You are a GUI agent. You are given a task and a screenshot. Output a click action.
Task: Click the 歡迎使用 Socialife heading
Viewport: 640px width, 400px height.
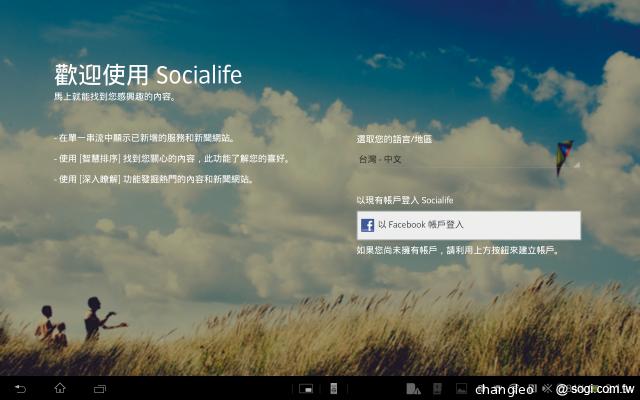tap(148, 75)
